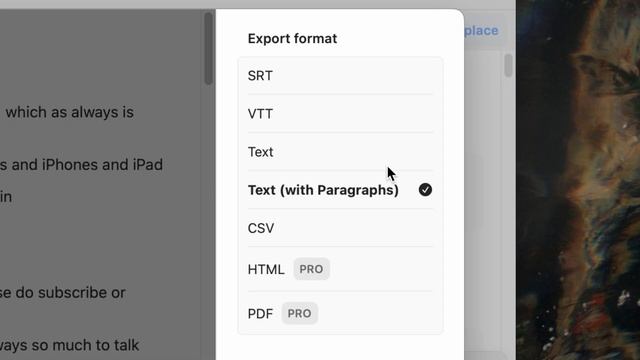
Task: Choose CSV export format
Action: pyautogui.click(x=340, y=228)
